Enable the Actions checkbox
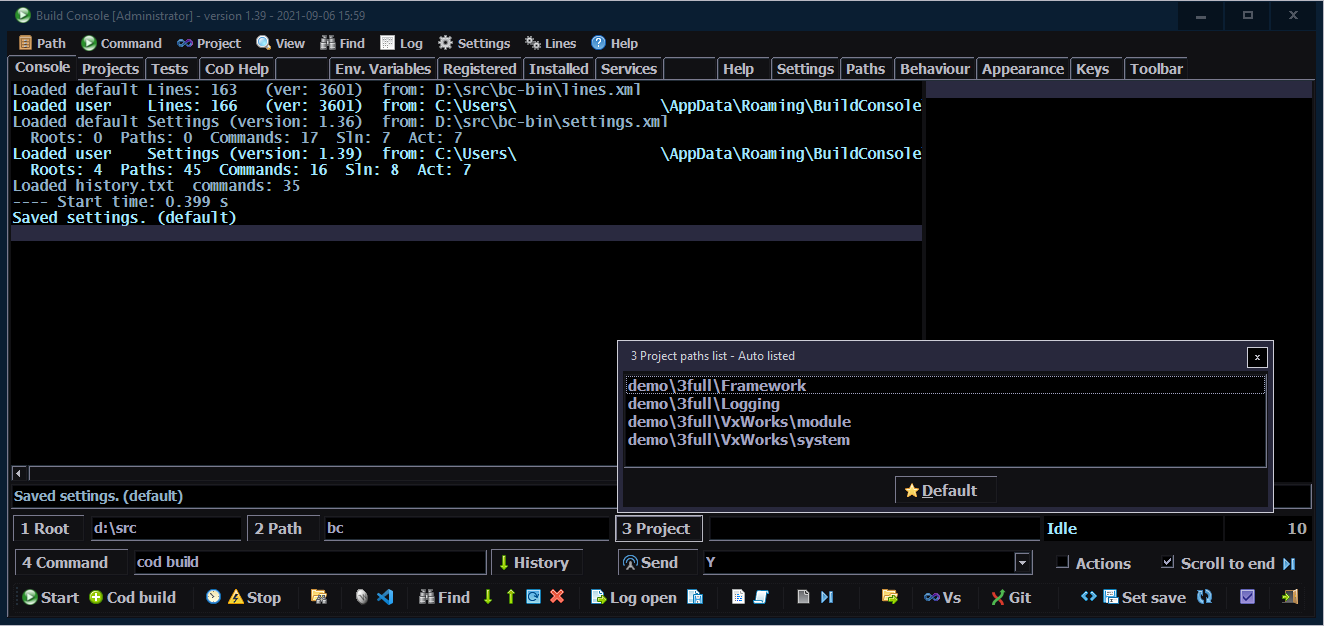This screenshot has width=1324, height=626. click(x=1063, y=563)
